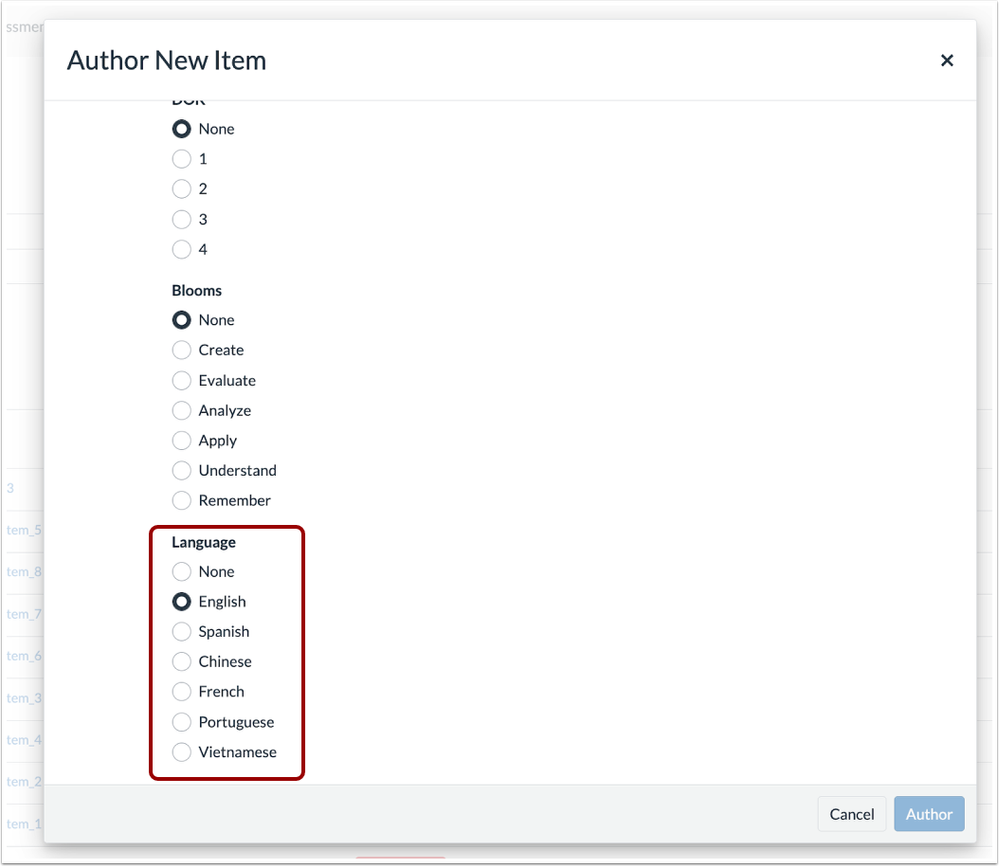Select DOK level 1 radio button
Viewport: 999px width, 866px height.
point(182,159)
